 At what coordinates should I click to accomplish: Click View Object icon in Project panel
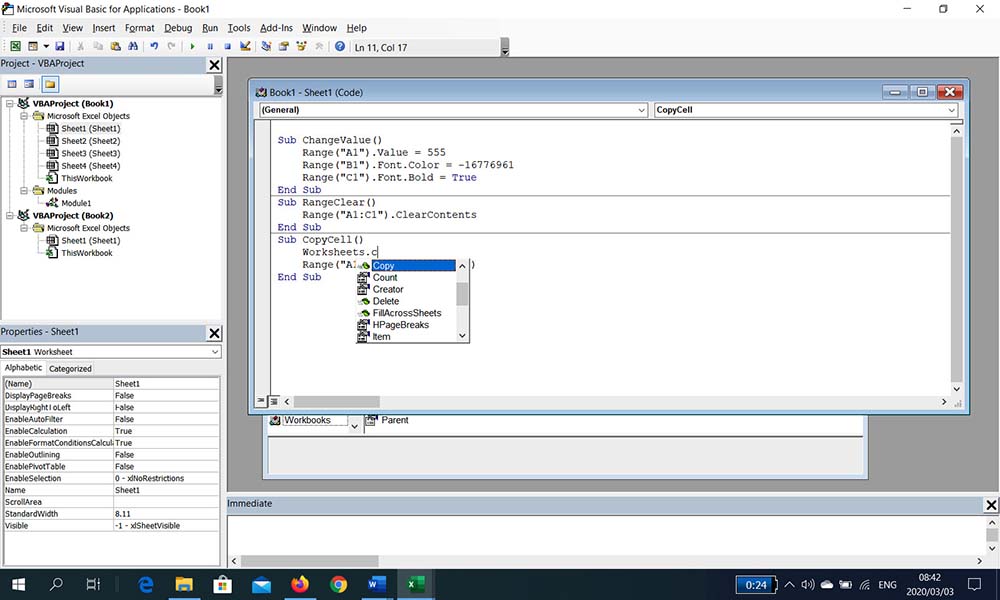pyautogui.click(x=29, y=84)
